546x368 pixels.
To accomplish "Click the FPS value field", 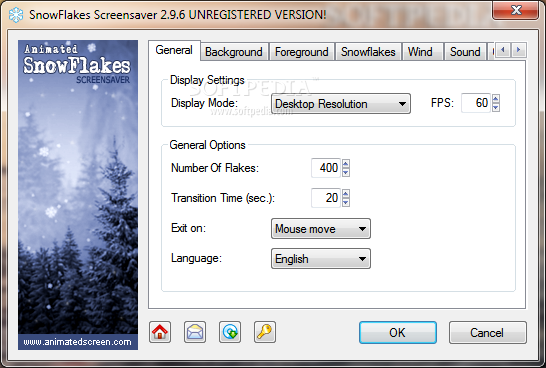I will tap(476, 103).
